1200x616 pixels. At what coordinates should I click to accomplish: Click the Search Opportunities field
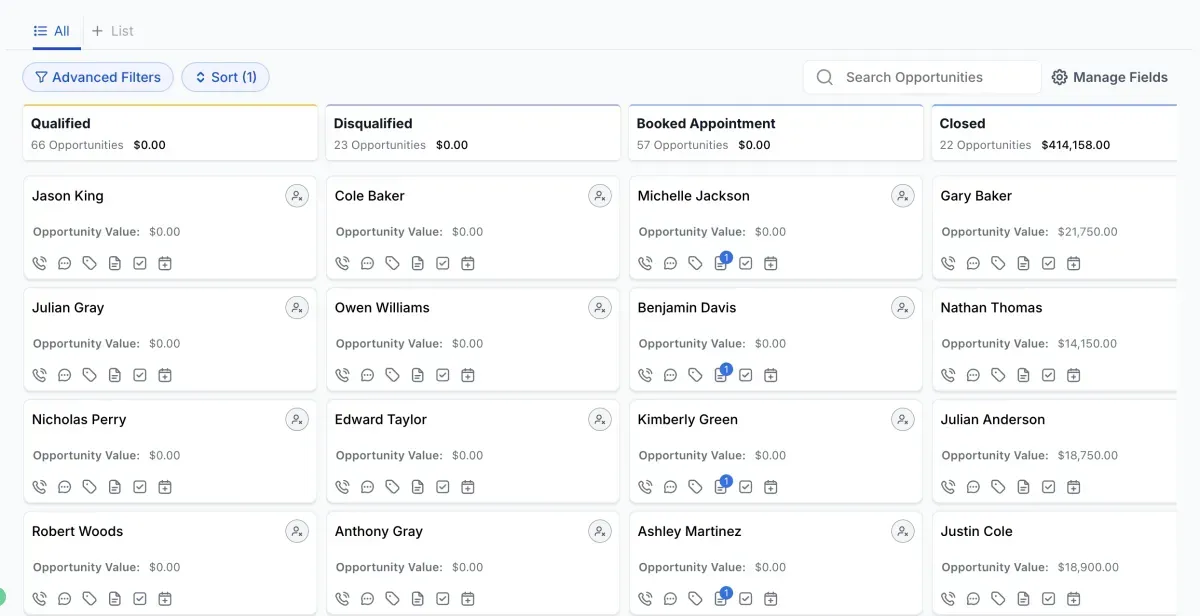coord(930,77)
